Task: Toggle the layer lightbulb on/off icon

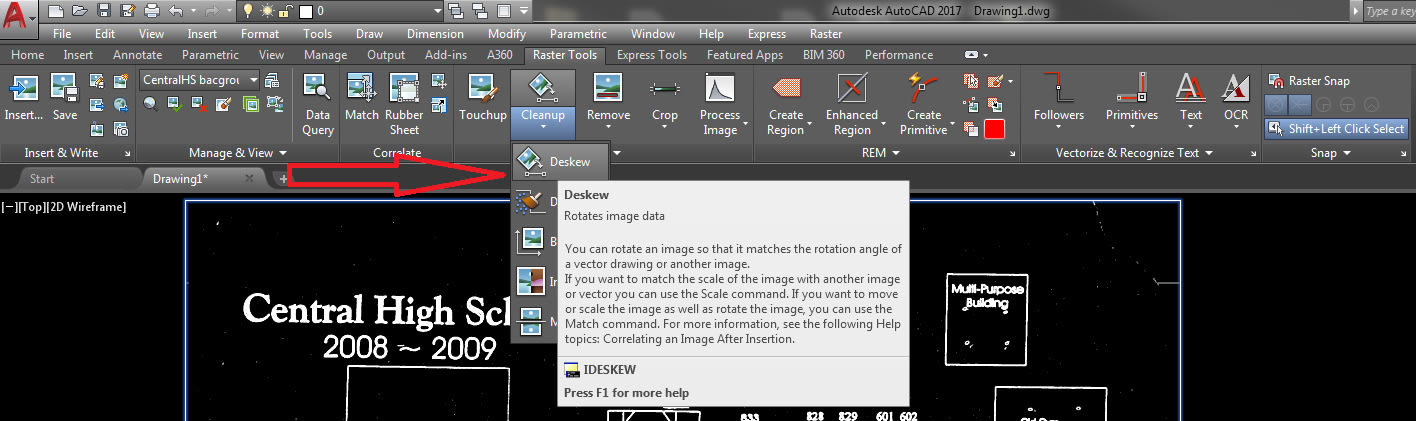Action: pos(247,12)
